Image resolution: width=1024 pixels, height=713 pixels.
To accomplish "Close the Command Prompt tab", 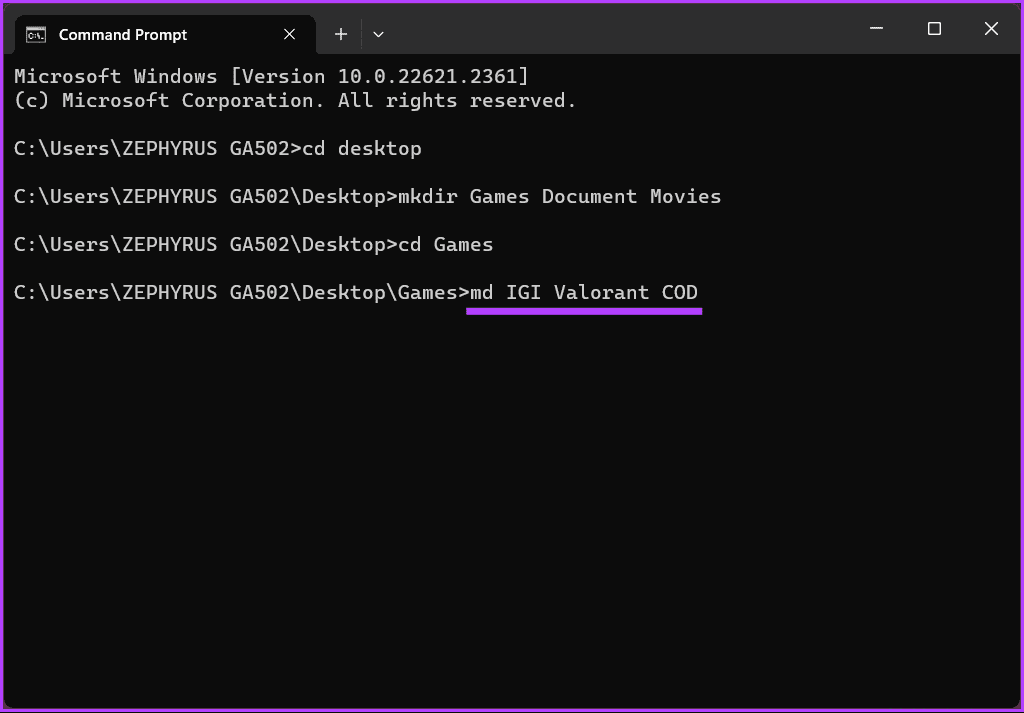I will click(289, 34).
